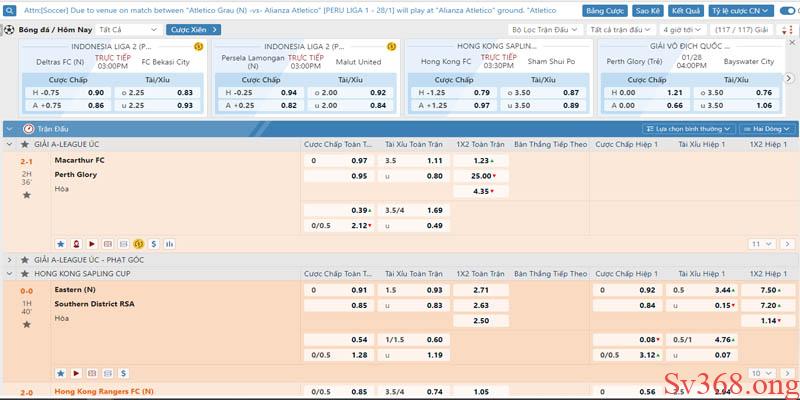Image resolution: width=800 pixels, height=400 pixels.
Task: Open the Tất Cả filter dropdown
Action: click(x=125, y=30)
